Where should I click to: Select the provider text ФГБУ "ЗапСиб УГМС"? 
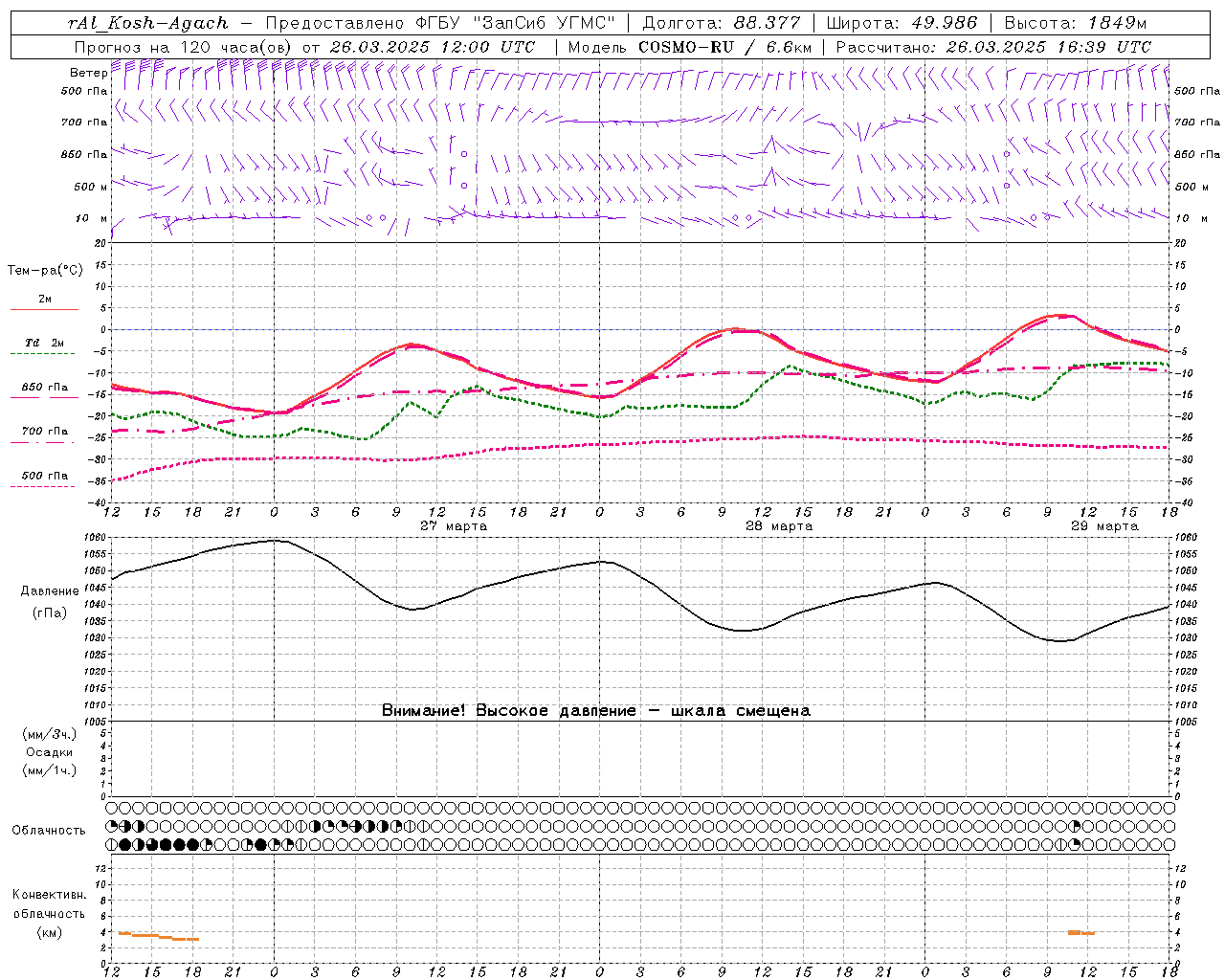point(514,23)
